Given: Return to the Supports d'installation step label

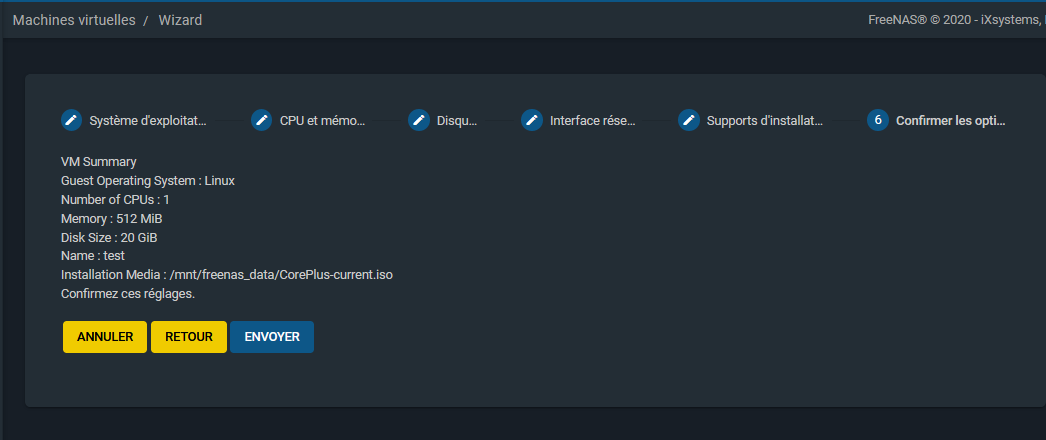Looking at the screenshot, I should (764, 121).
